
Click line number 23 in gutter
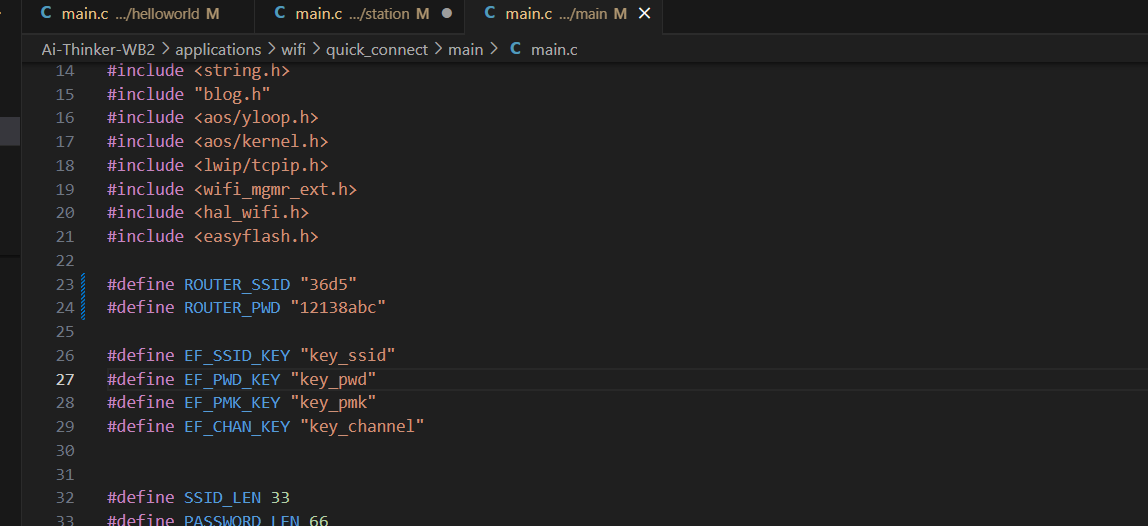[65, 284]
